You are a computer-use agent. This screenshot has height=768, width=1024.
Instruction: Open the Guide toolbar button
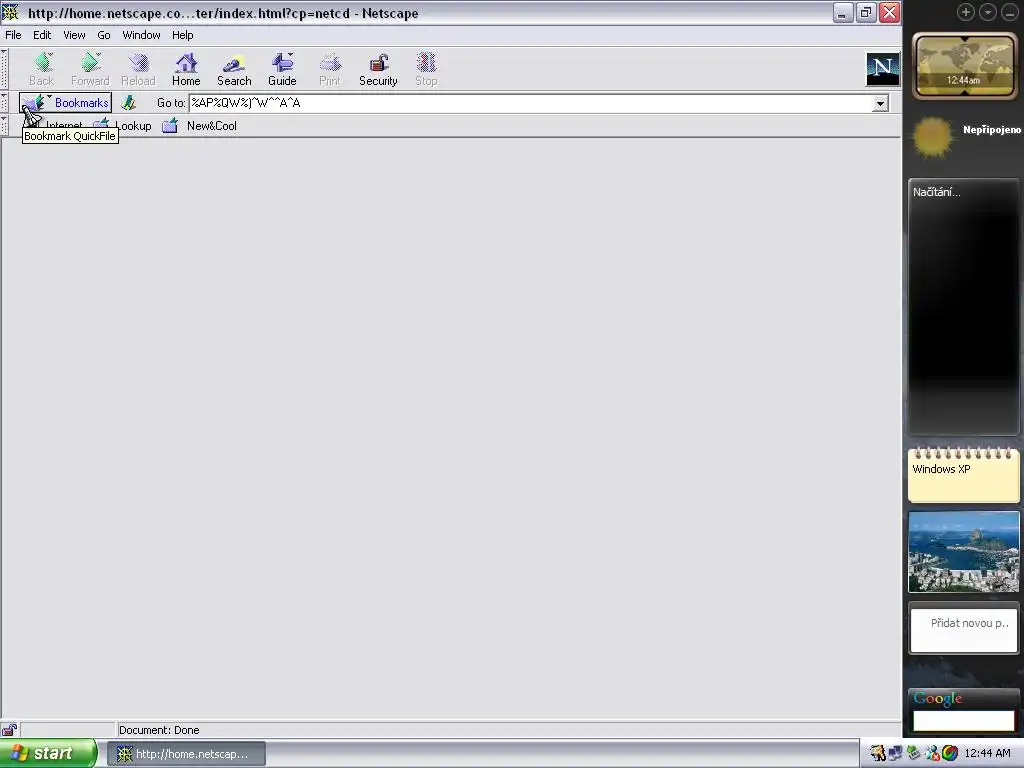282,69
